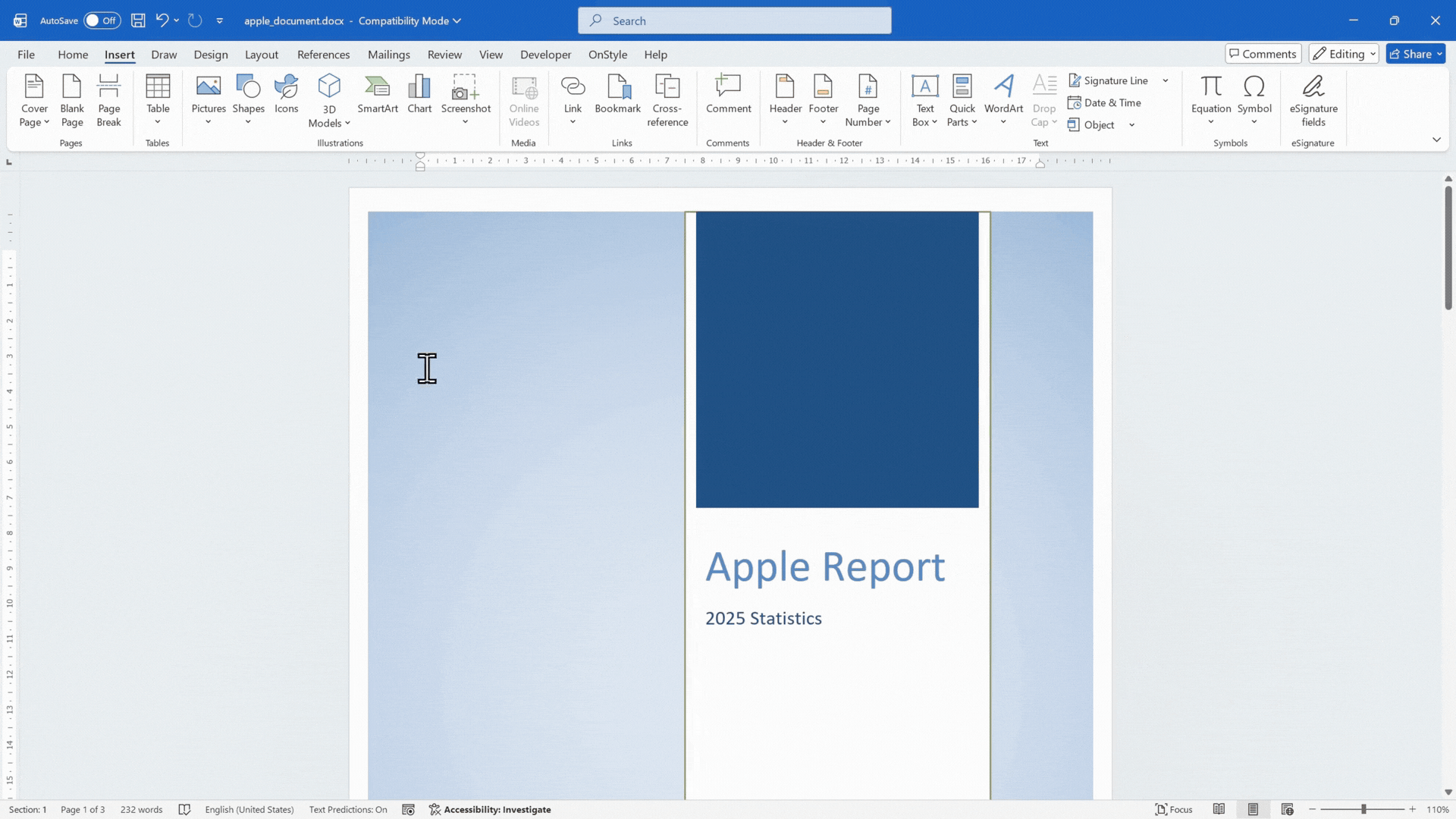Screen dimensions: 1456x819
Task: Expand Compatibility Mode title dropdown
Action: pyautogui.click(x=457, y=20)
